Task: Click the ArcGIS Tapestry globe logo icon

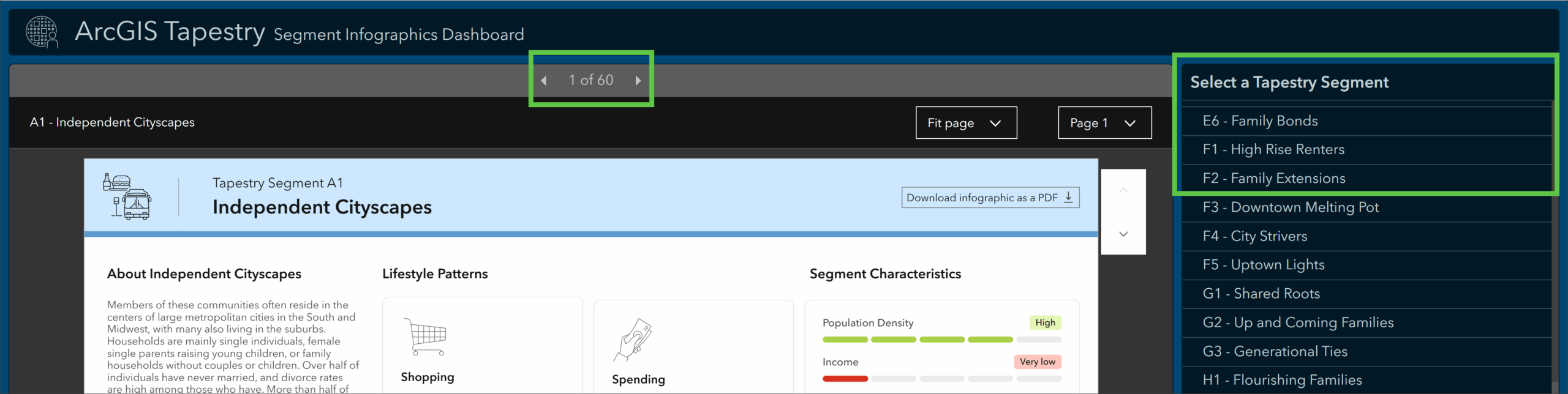Action: tap(42, 32)
